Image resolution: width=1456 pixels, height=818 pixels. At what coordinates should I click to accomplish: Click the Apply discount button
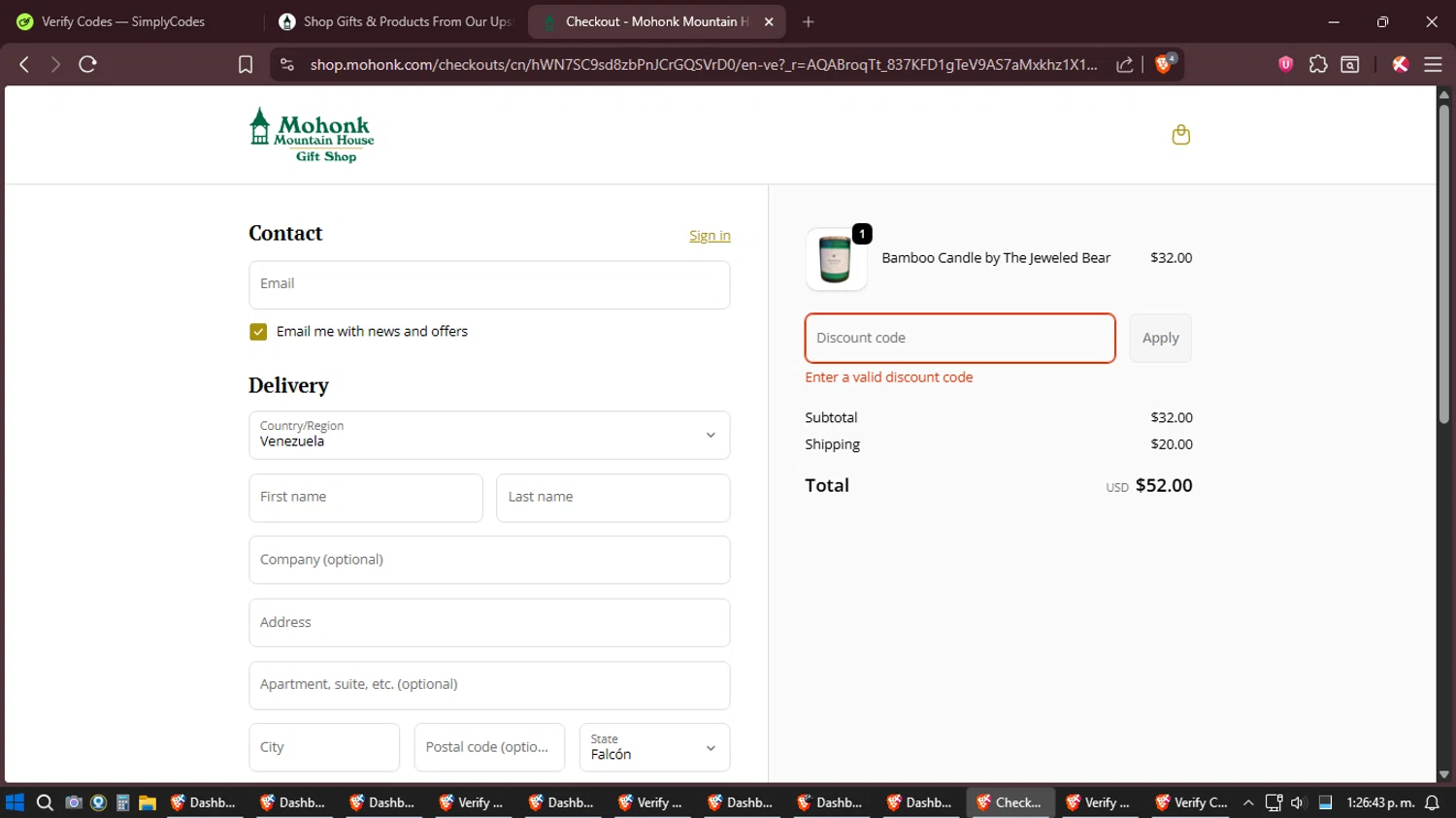[1160, 338]
